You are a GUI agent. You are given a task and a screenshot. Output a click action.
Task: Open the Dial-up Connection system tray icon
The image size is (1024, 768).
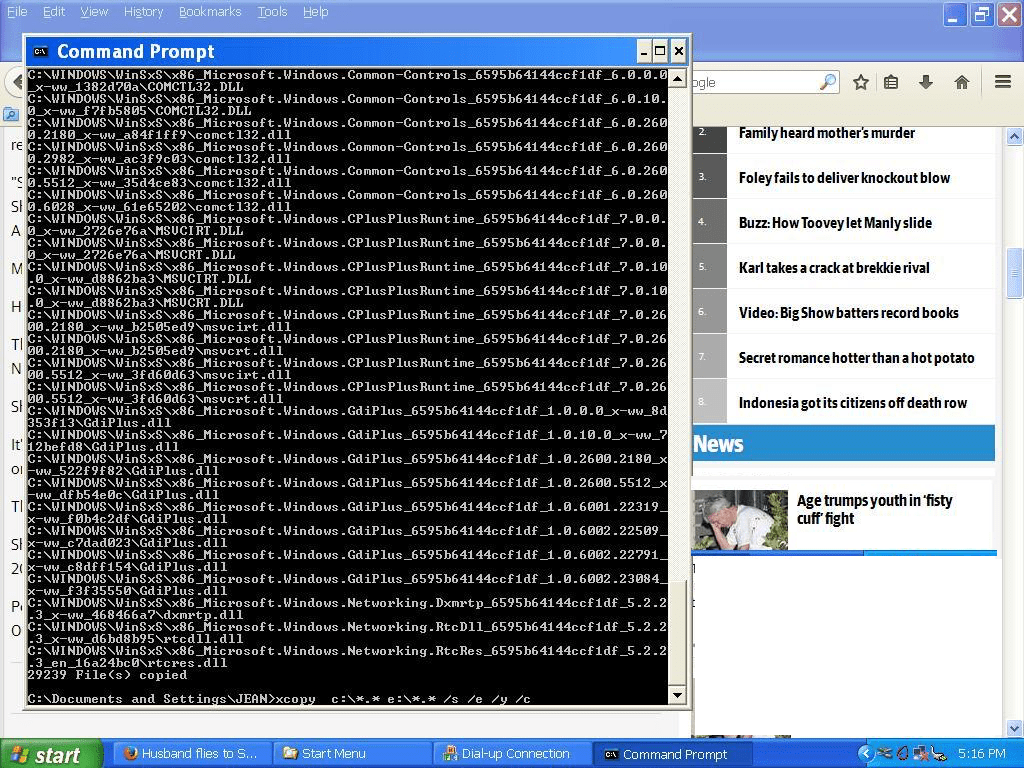click(883, 753)
